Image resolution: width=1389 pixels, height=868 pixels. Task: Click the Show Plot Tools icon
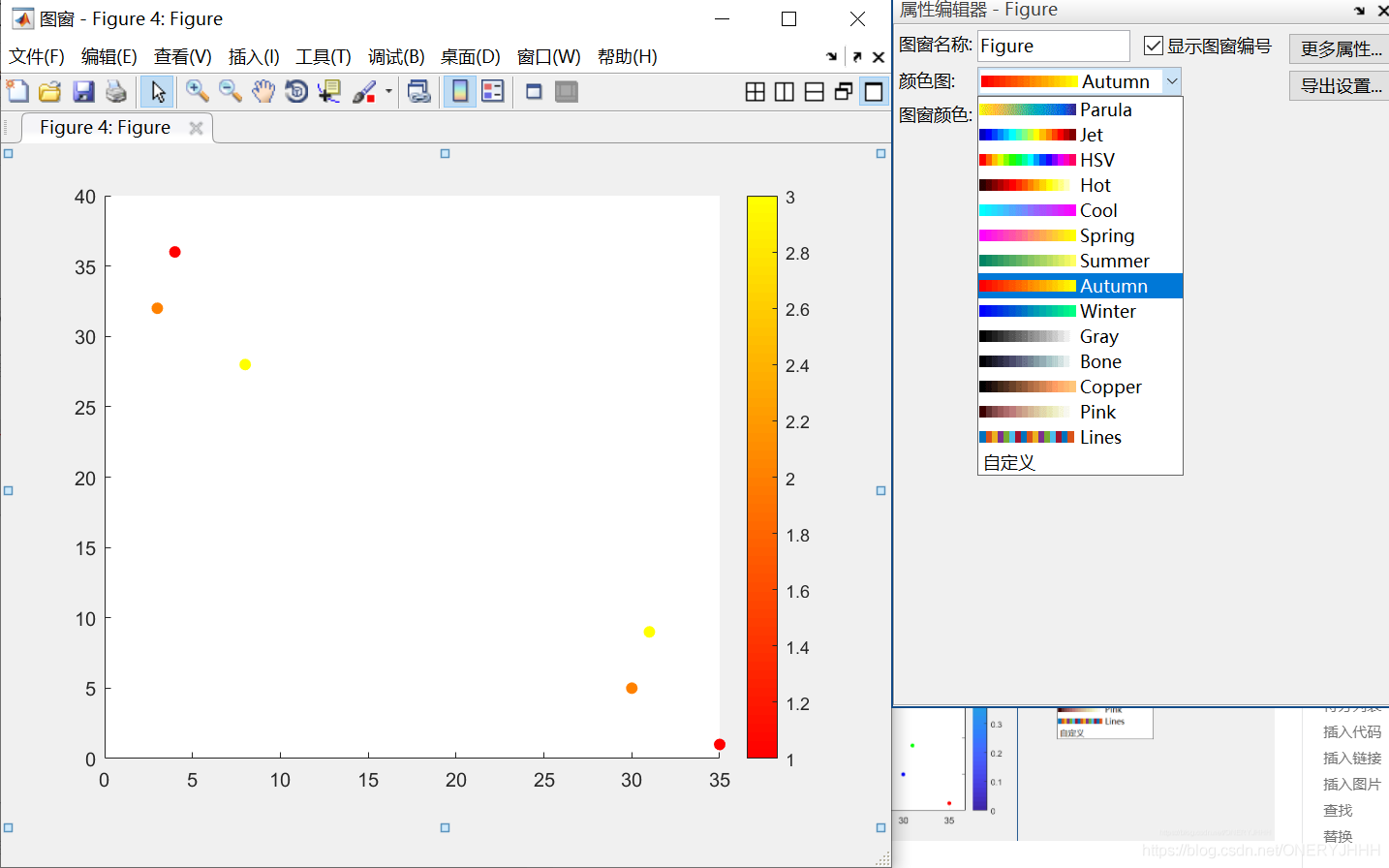(567, 92)
